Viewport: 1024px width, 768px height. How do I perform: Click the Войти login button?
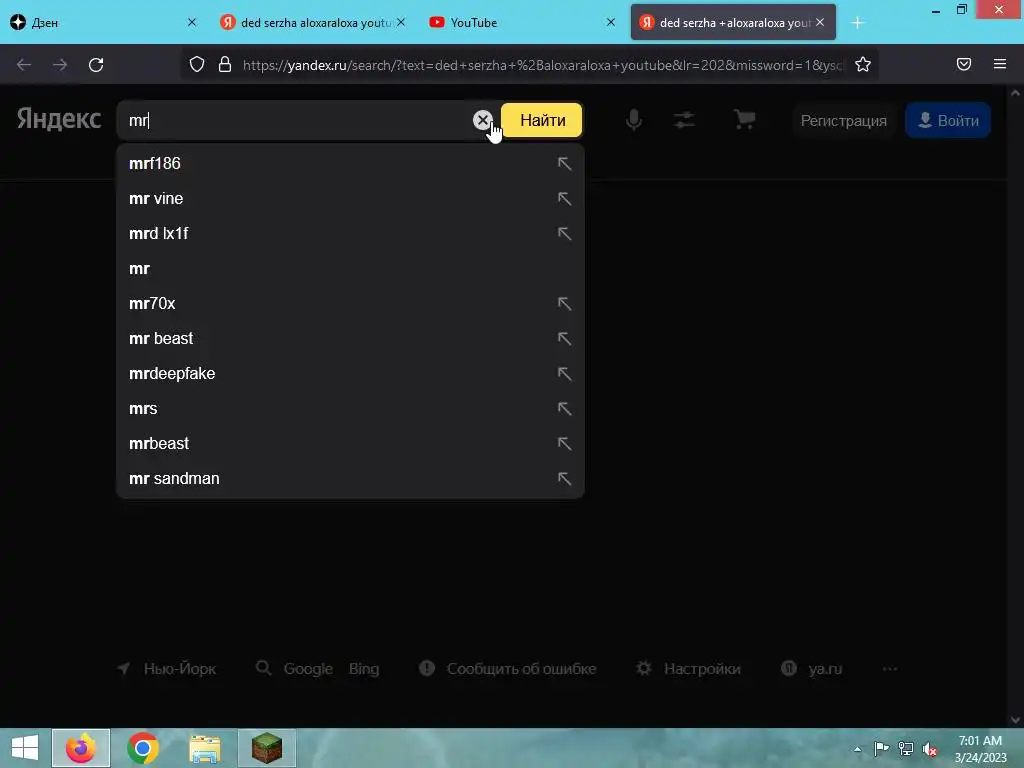pyautogui.click(x=948, y=121)
